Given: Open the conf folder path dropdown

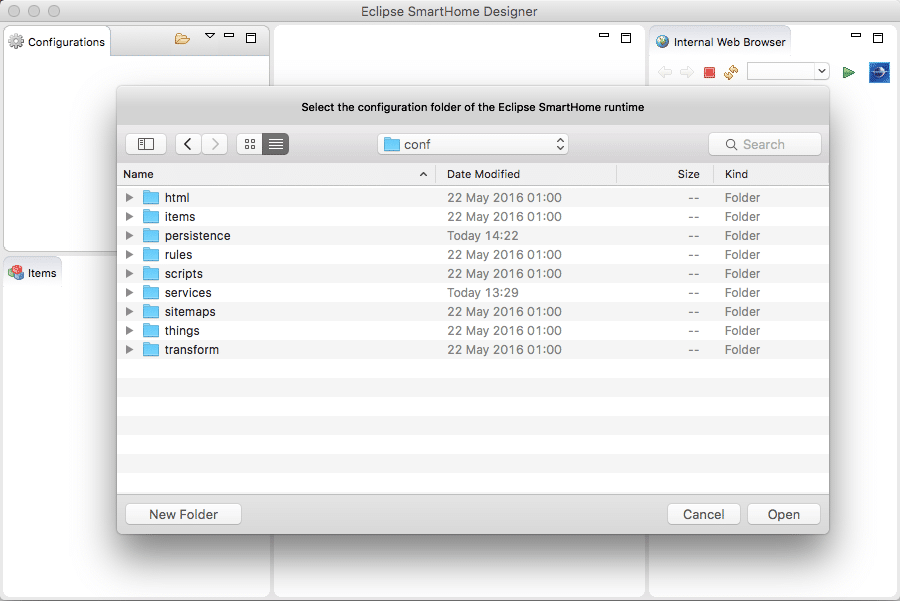Looking at the screenshot, I should [473, 144].
